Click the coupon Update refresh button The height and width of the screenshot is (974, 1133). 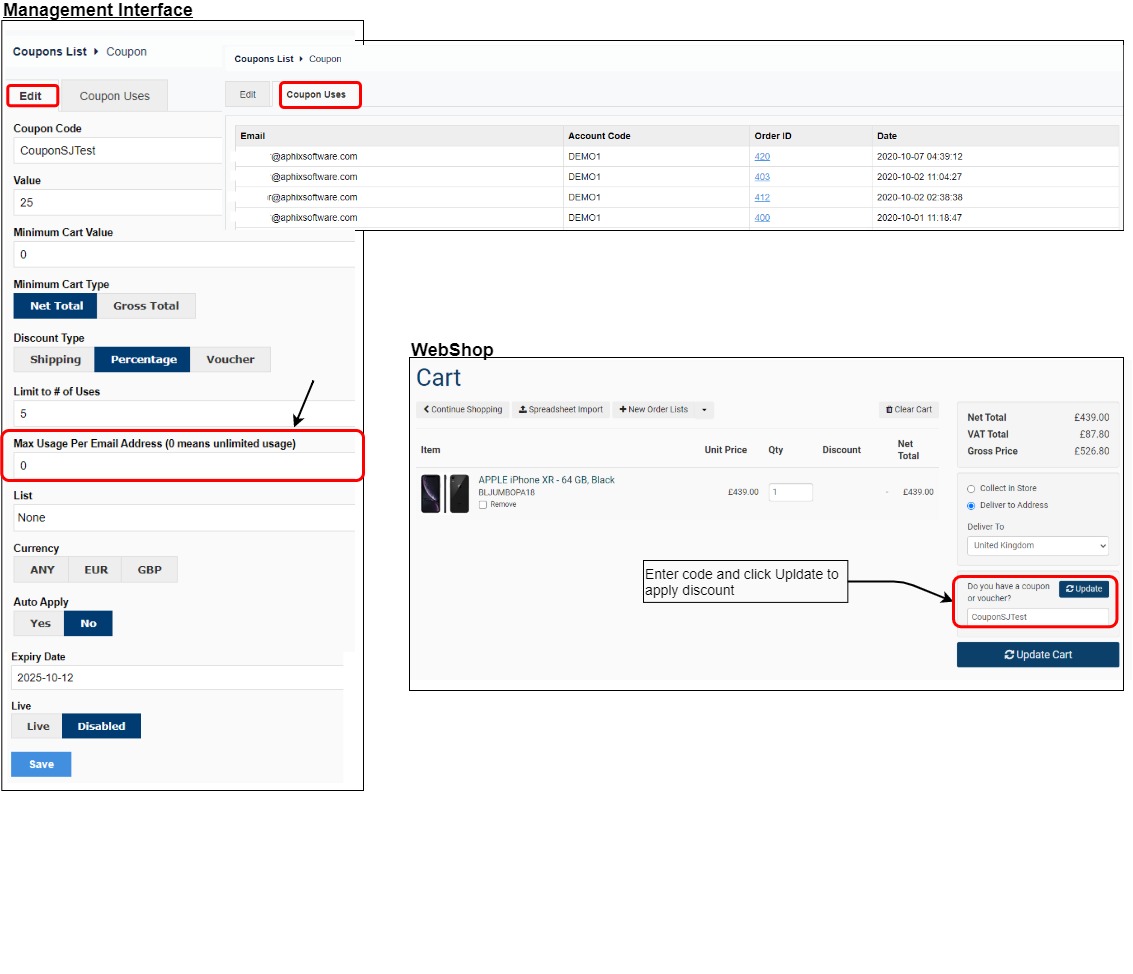point(1083,589)
